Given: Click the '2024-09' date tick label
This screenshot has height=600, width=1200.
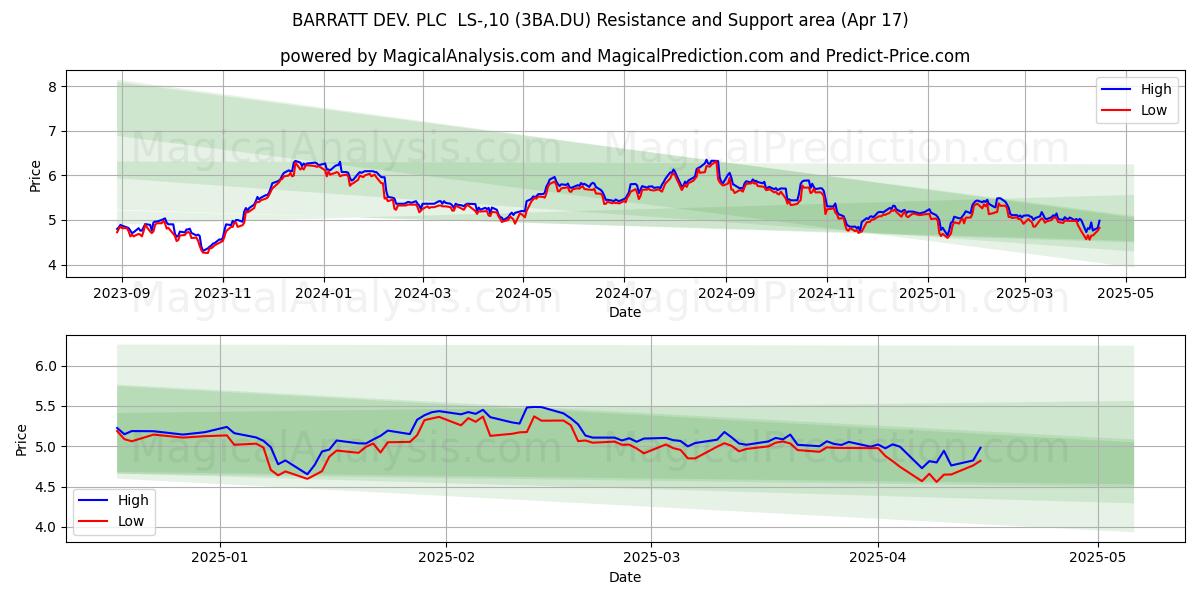Looking at the screenshot, I should 726,294.
